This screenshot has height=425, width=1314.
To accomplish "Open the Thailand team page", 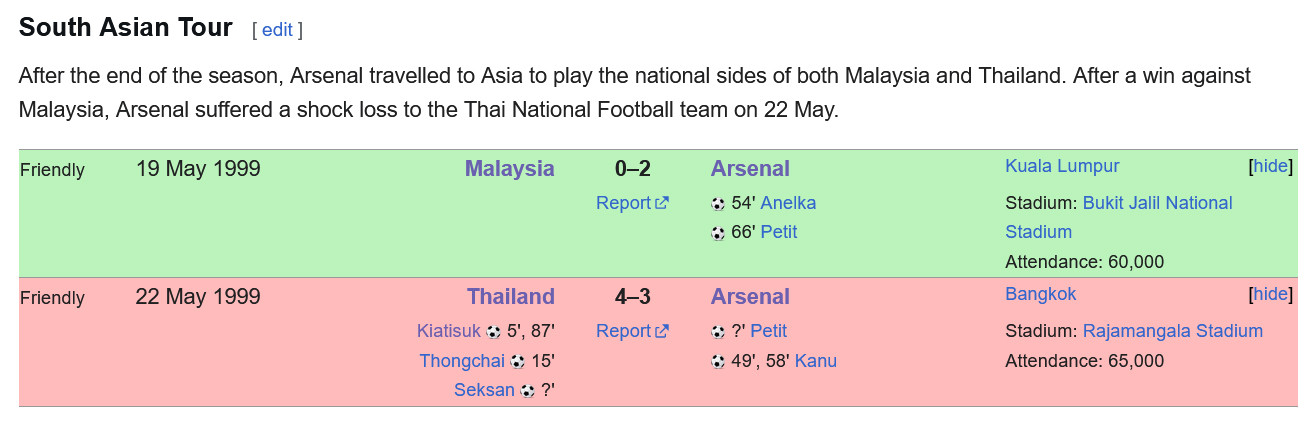I will [x=510, y=296].
